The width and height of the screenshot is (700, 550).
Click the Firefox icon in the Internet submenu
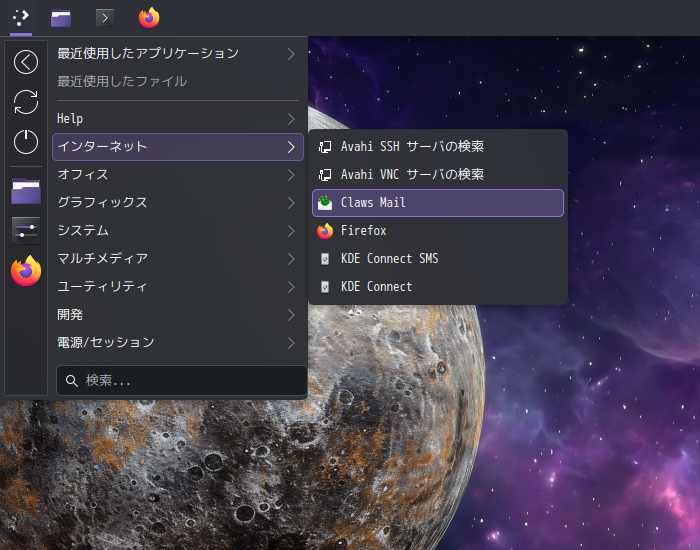325,231
